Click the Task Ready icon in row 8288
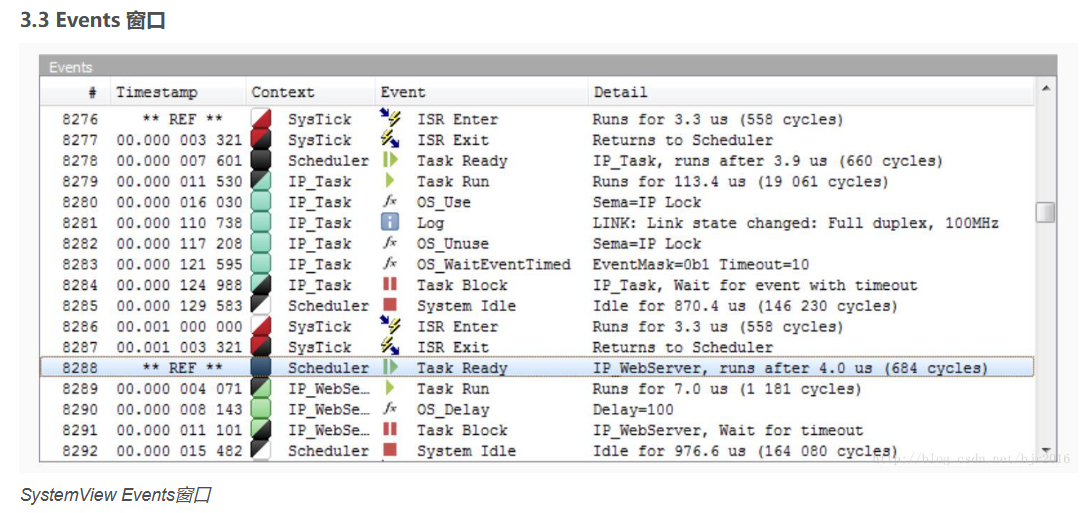The image size is (1083, 513). 390,367
